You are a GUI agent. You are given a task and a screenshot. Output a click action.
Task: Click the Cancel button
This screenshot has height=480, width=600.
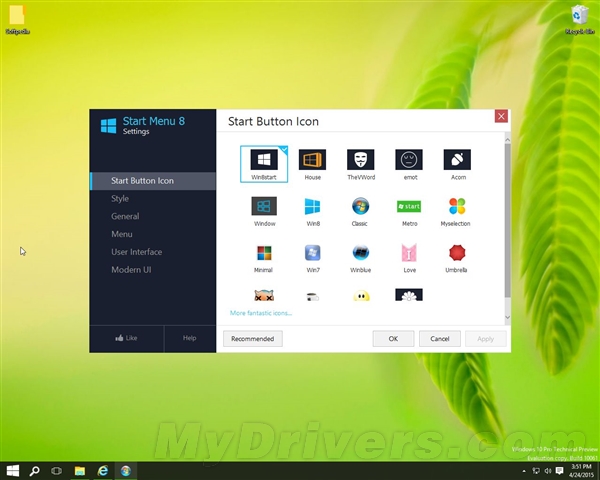click(440, 339)
